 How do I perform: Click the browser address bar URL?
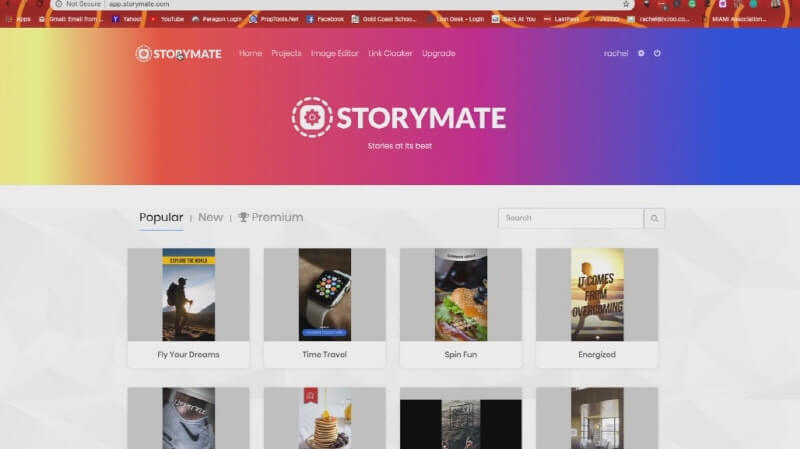(139, 4)
